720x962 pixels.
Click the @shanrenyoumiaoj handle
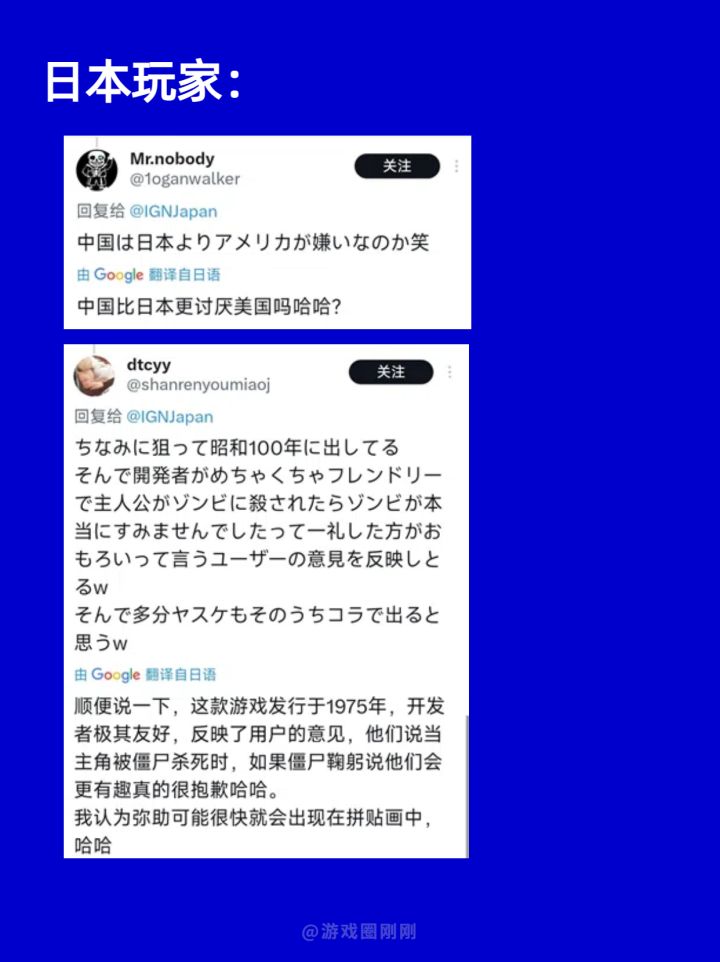(198, 385)
